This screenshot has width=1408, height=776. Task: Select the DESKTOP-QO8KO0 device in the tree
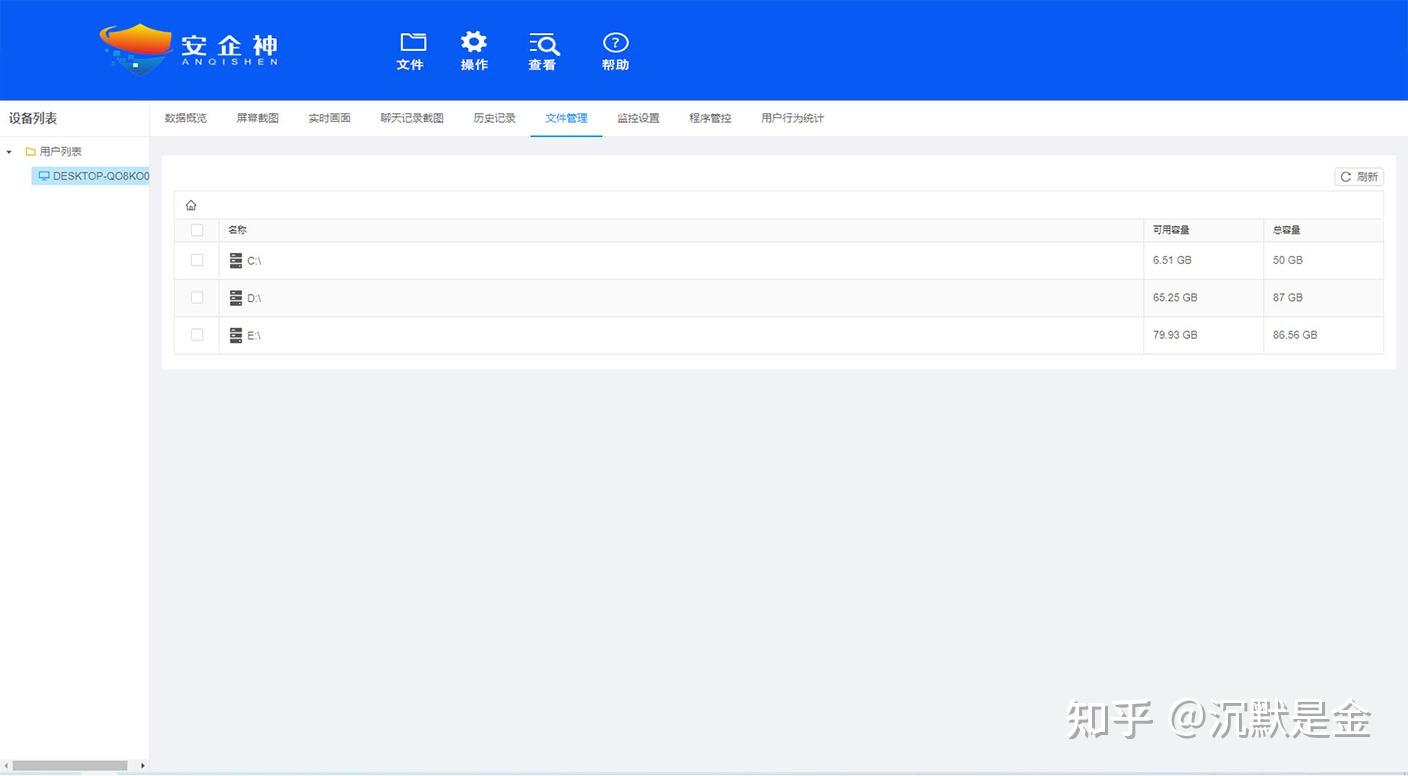[90, 176]
